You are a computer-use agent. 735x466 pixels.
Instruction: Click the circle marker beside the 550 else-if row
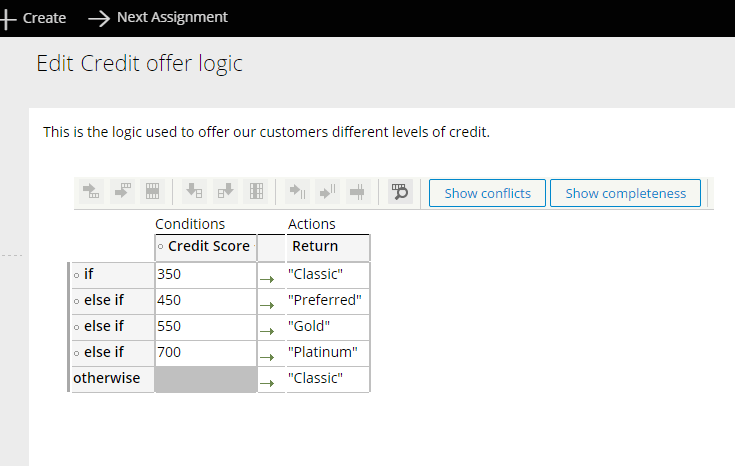76,328
